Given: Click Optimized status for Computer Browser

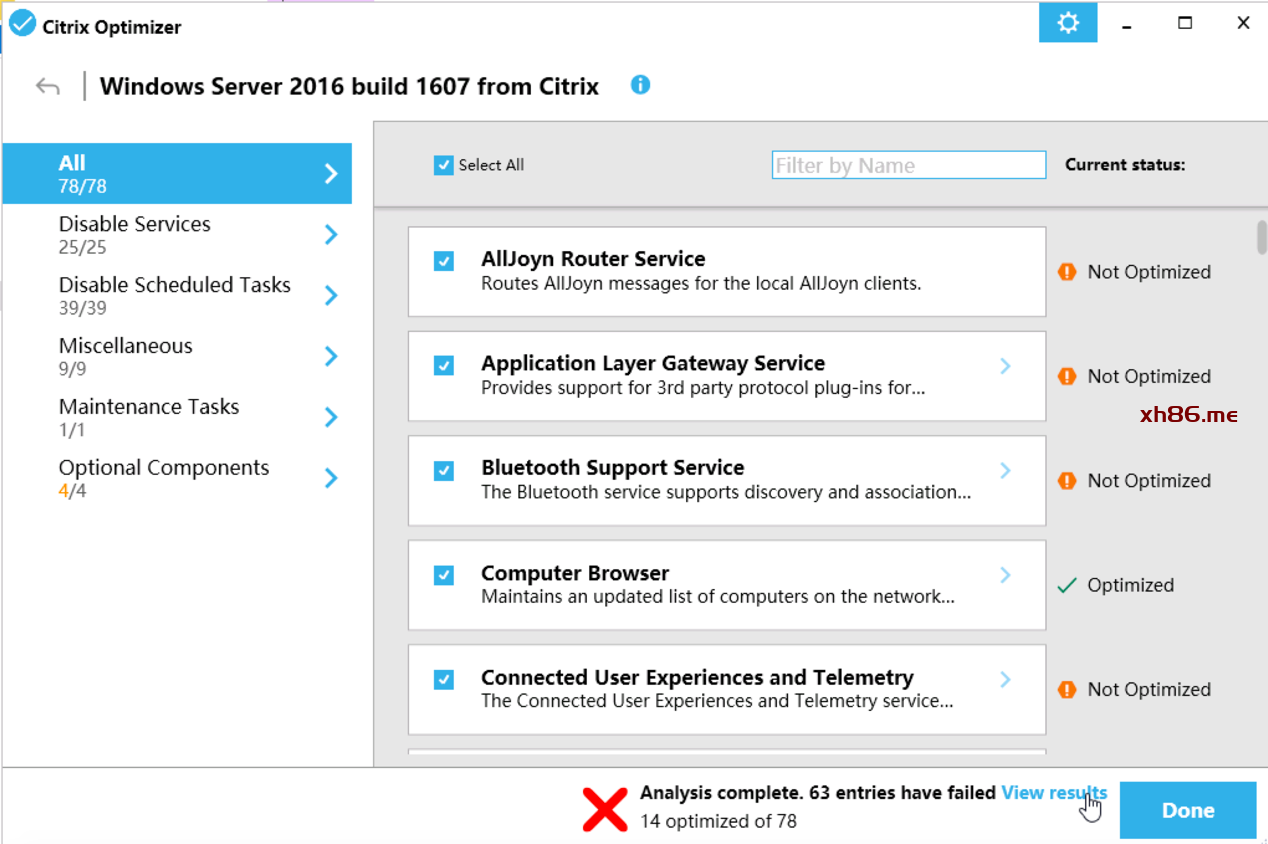Looking at the screenshot, I should tap(1130, 585).
